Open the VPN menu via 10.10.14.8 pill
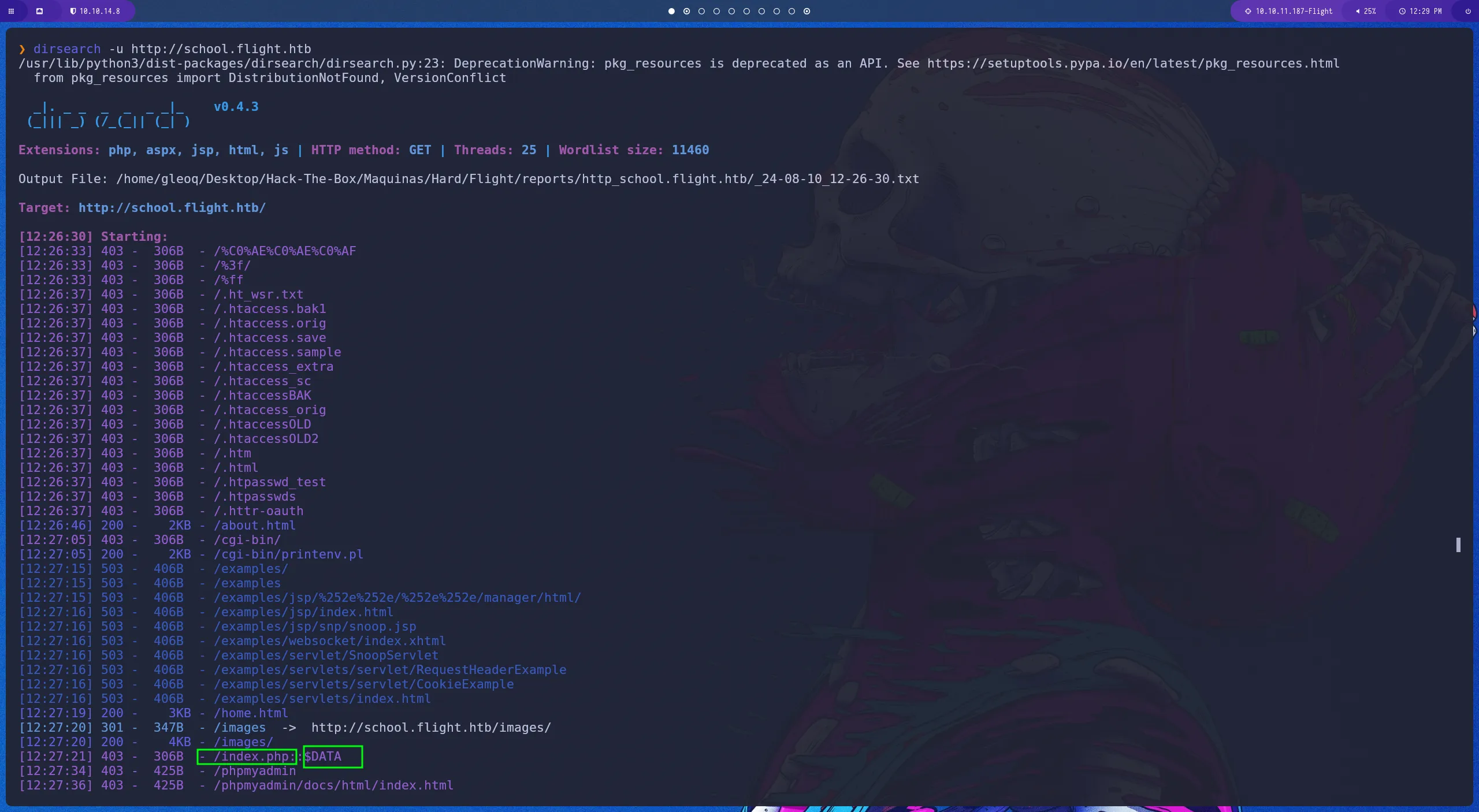The image size is (1479, 812). coord(98,11)
